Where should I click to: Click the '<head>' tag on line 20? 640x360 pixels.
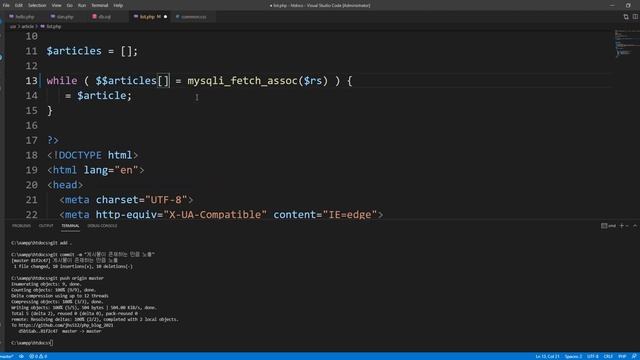tap(65, 185)
